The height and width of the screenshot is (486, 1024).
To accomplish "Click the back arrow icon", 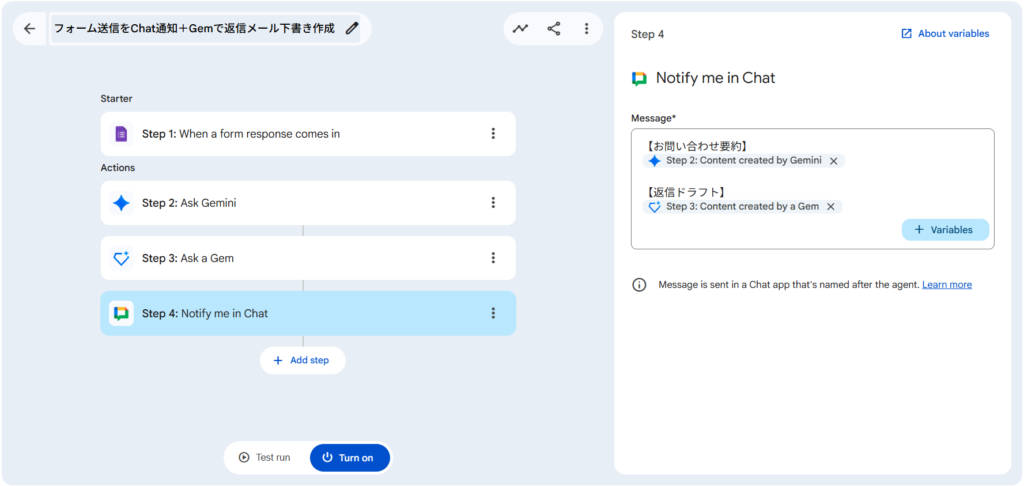I will (x=29, y=29).
